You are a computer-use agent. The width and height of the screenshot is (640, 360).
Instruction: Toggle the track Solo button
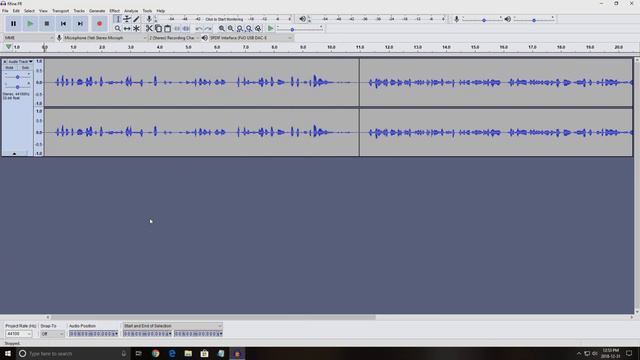point(25,68)
